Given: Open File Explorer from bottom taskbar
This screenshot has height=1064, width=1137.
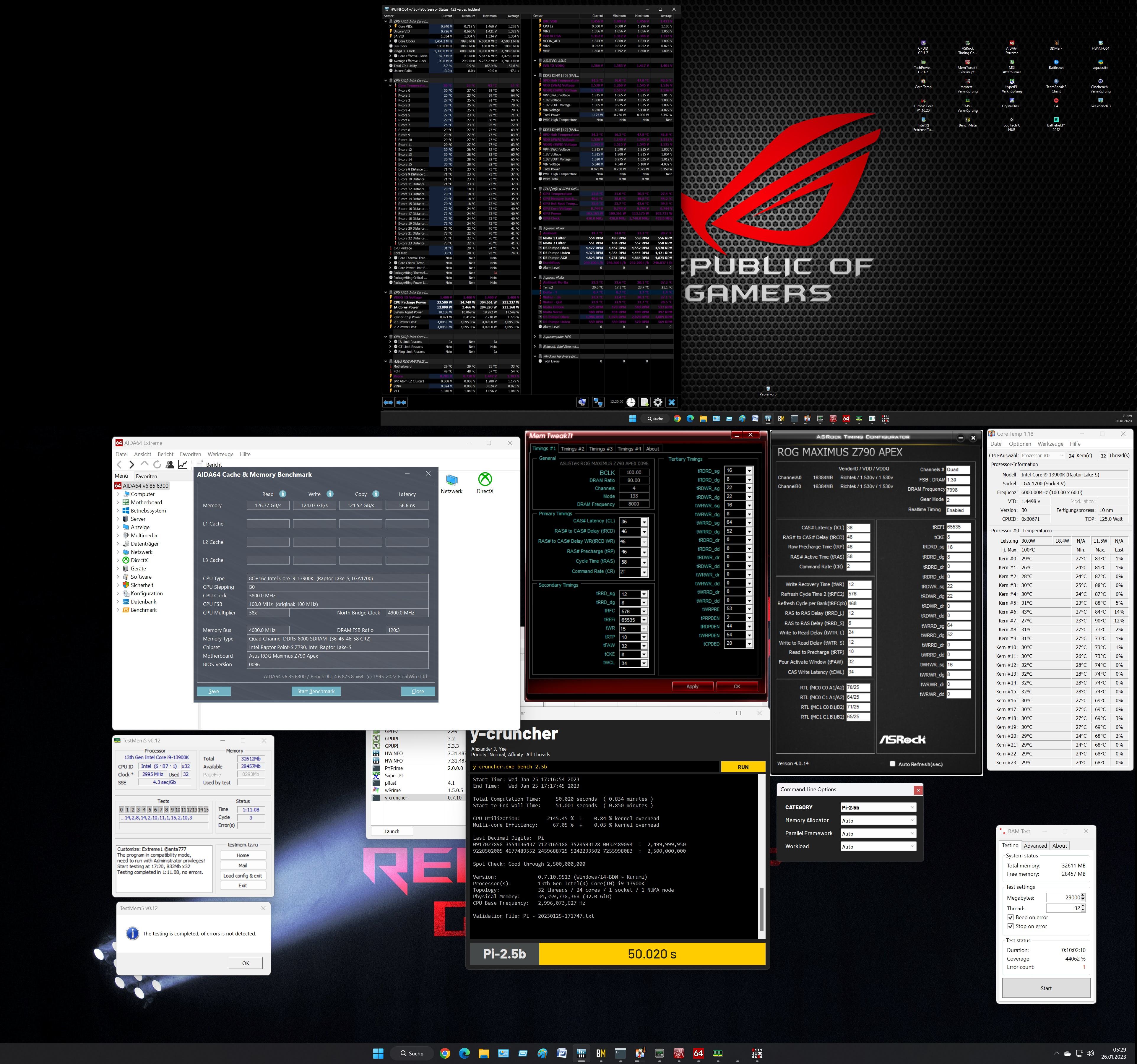Looking at the screenshot, I should pyautogui.click(x=484, y=1053).
